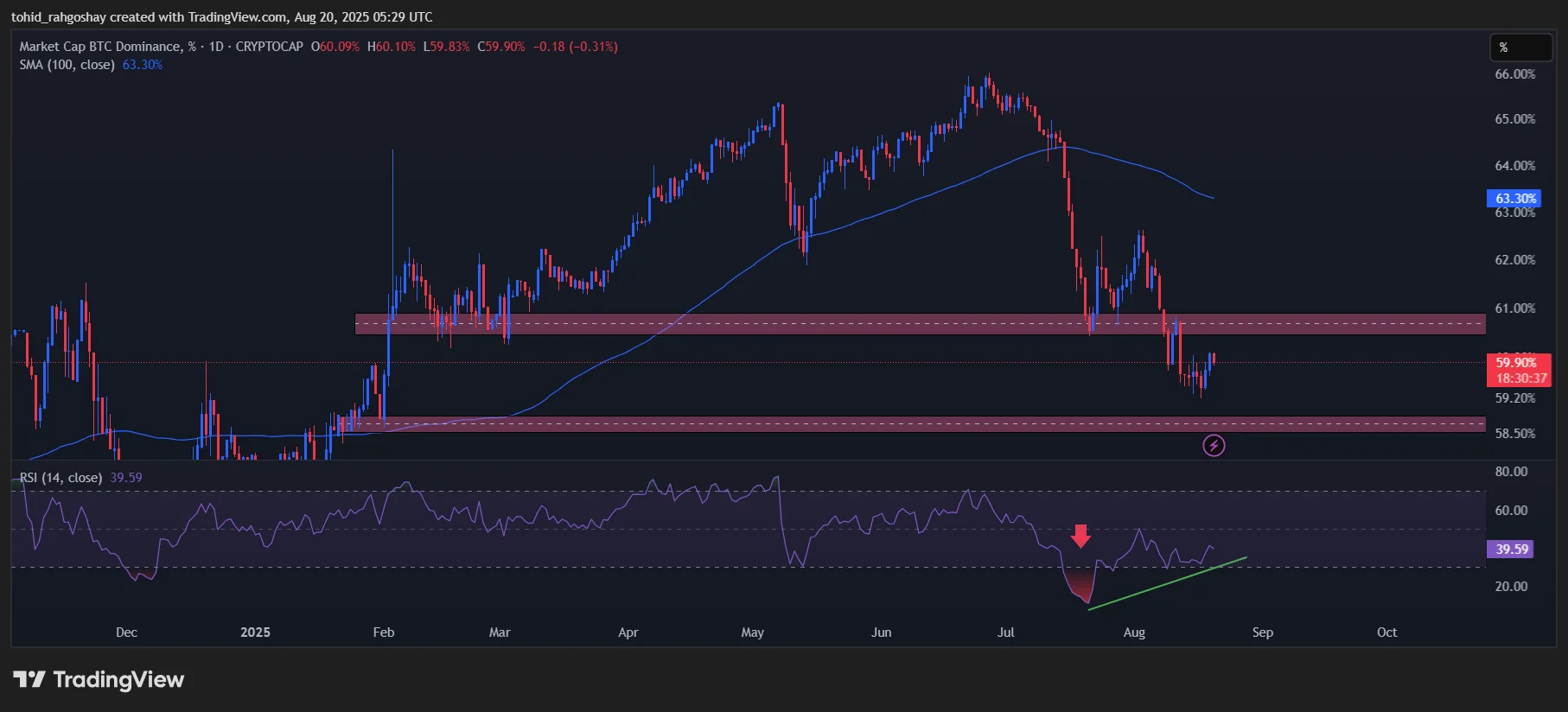This screenshot has width=1568, height=712.
Task: Click the 39.59 value beside RSI legend
Action: click(126, 478)
